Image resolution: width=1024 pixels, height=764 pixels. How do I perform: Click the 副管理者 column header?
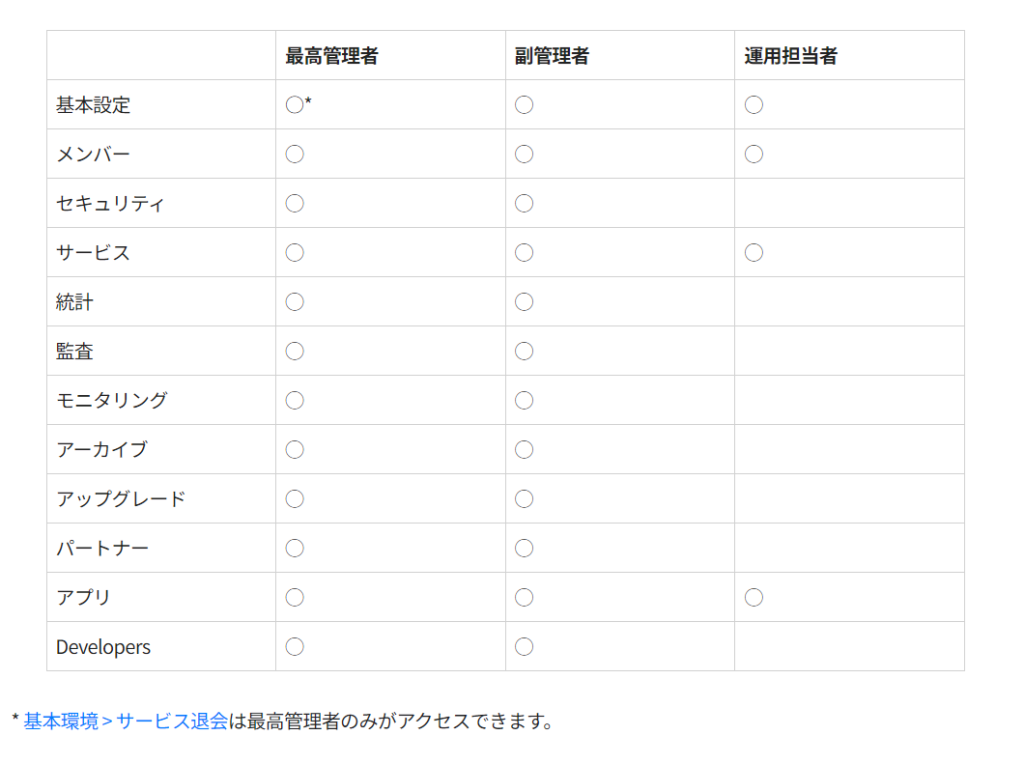tap(552, 56)
